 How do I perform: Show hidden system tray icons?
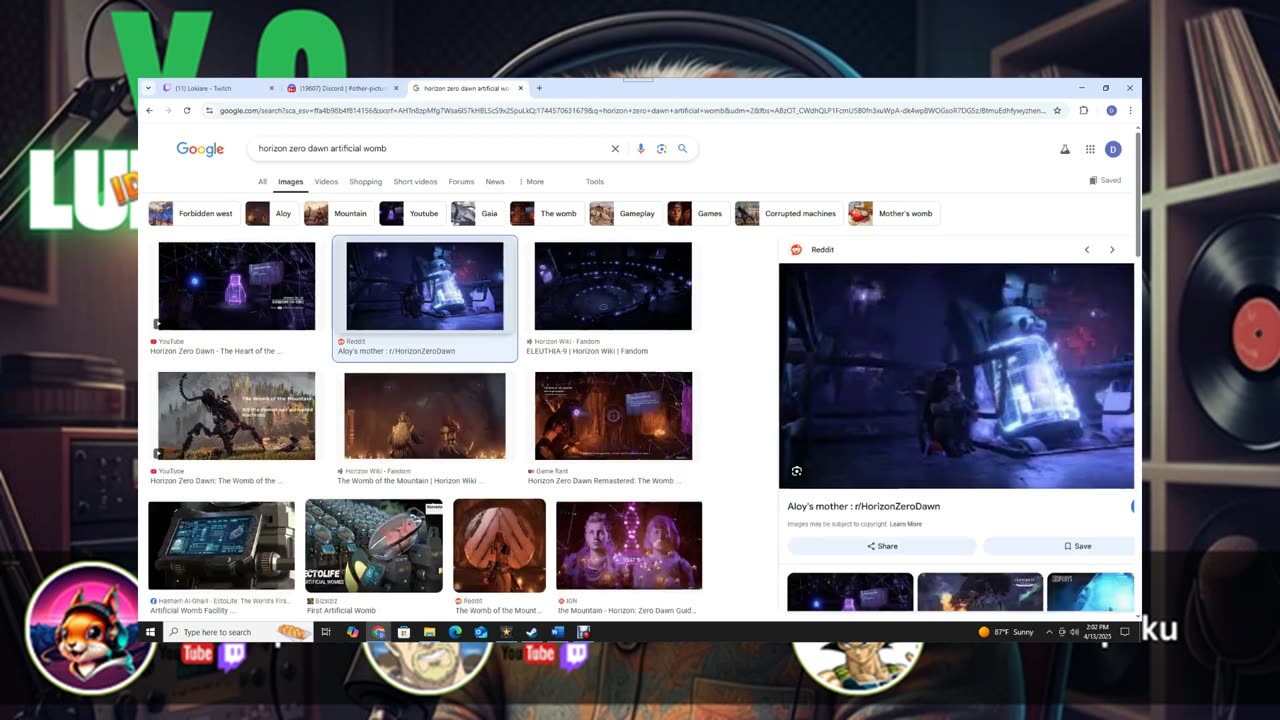(1049, 632)
